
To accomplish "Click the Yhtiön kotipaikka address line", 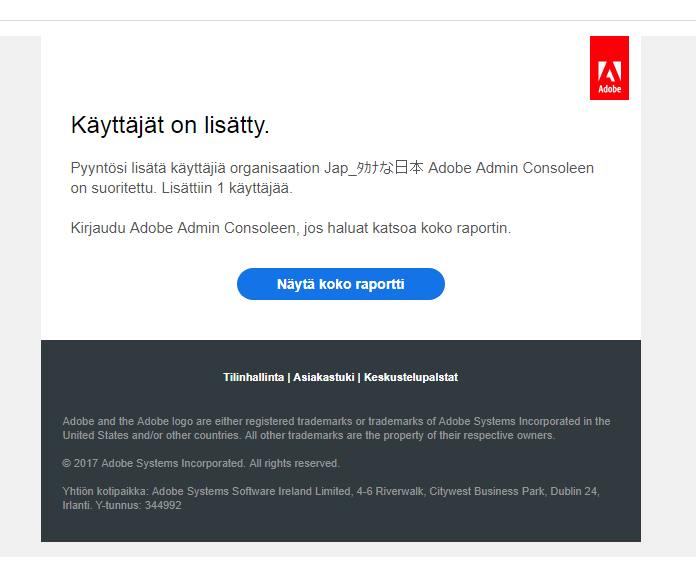I will 330,492.
